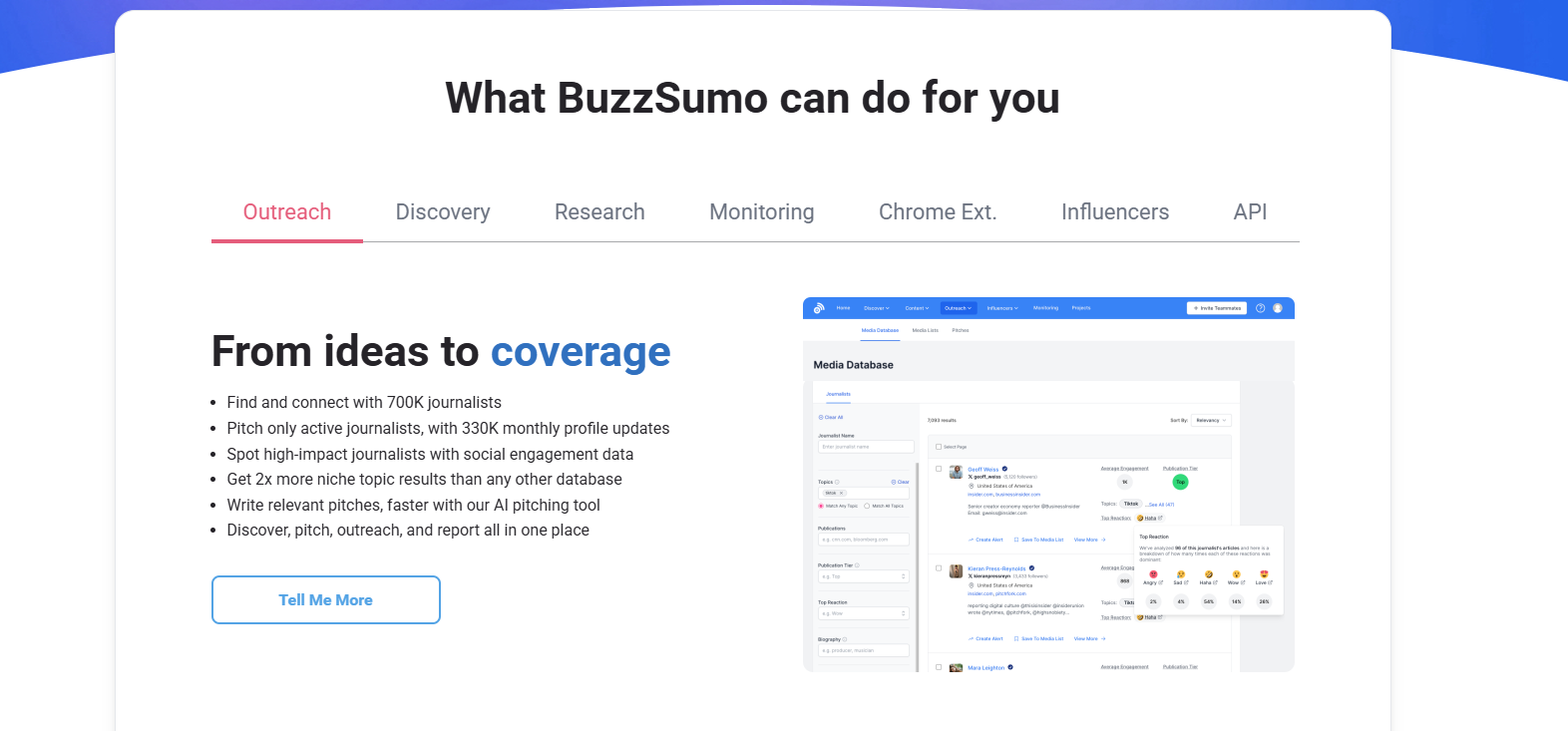This screenshot has width=1568, height=731.
Task: Open Geoff Weiss profile link in preview
Action: (x=983, y=469)
